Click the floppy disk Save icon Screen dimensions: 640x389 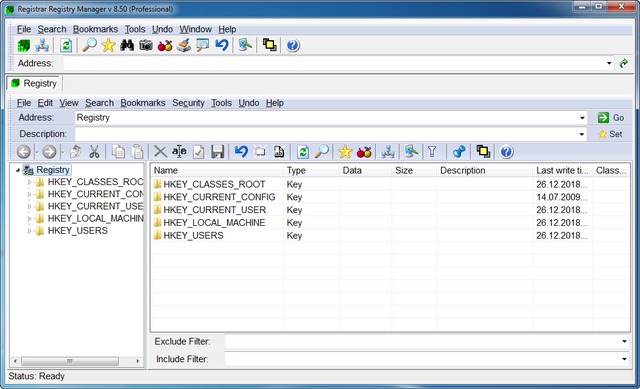coord(218,152)
